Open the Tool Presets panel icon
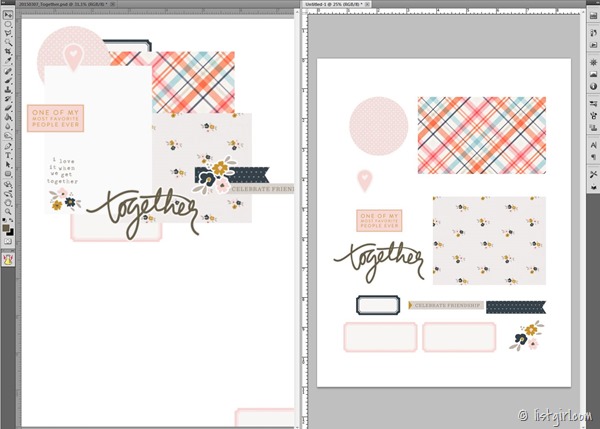600x429 pixels. (593, 175)
